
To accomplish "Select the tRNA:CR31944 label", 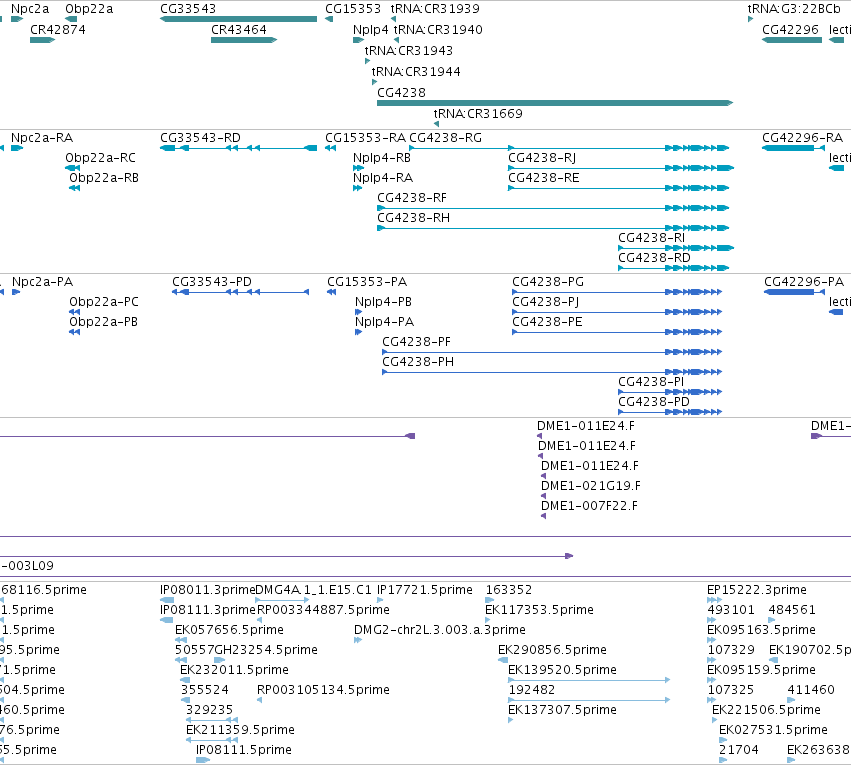I will 416,72.
